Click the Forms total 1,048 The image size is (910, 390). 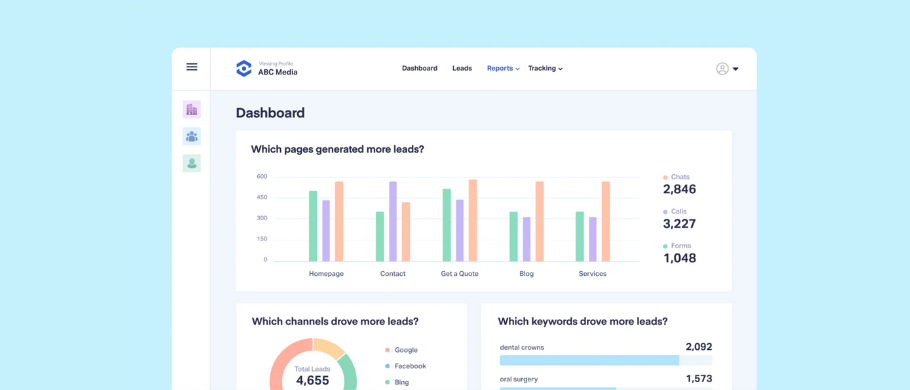point(679,258)
